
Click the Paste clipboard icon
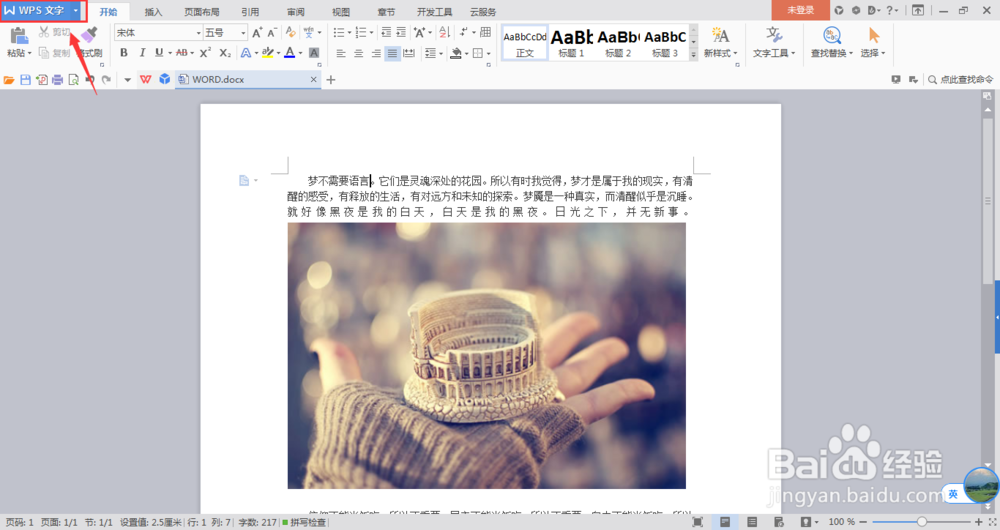pos(18,36)
